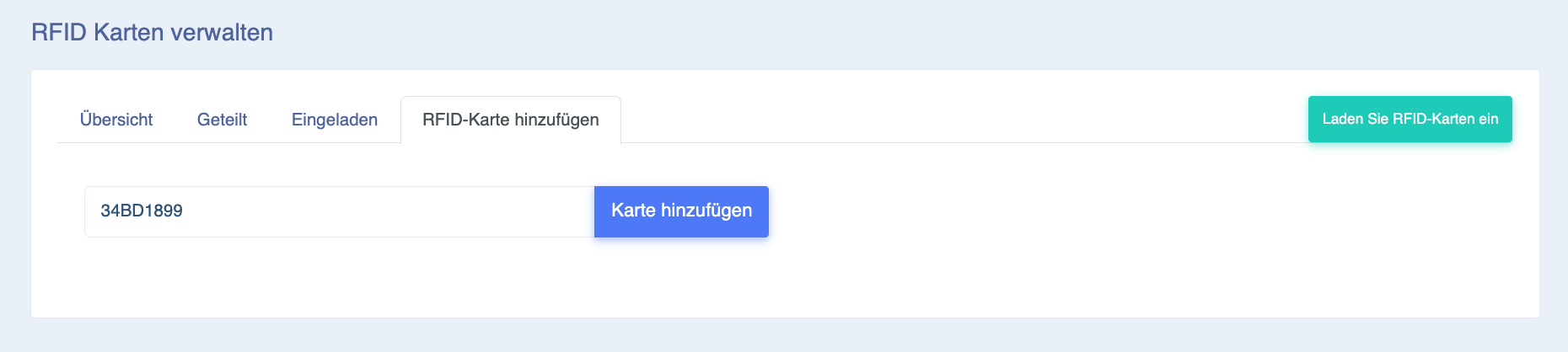Viewport: 1568px width, 352px height.
Task: Invite RFID cards using the teal button
Action: (x=1410, y=119)
